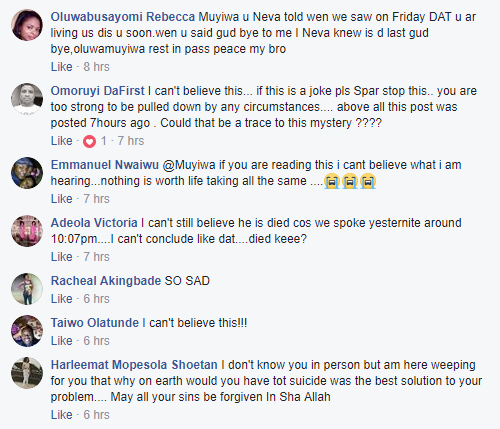Open Harleemat Mopesola Shoetan name link
The image size is (500, 429).
tap(134, 365)
